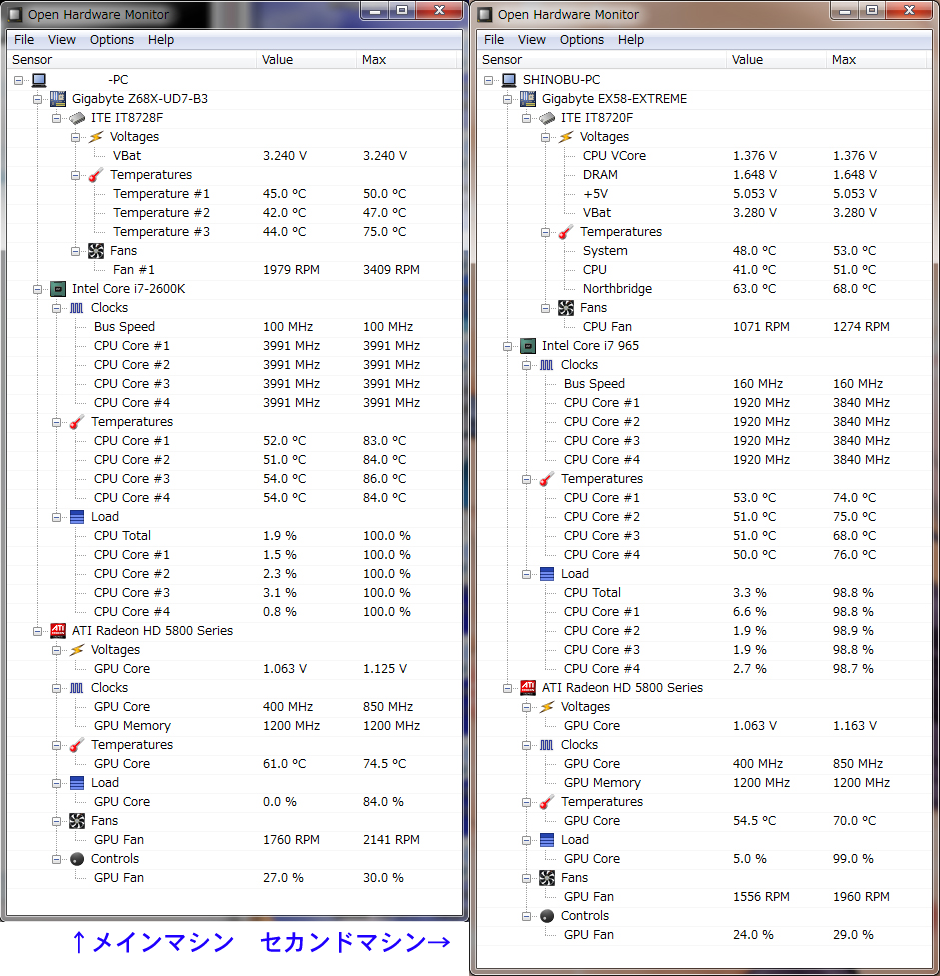Open the File menu in left window

pos(24,40)
